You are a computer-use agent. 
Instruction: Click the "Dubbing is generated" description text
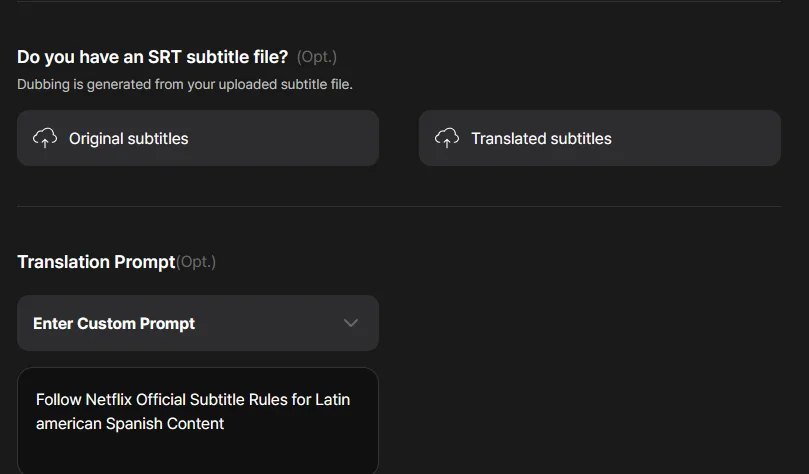pos(185,85)
